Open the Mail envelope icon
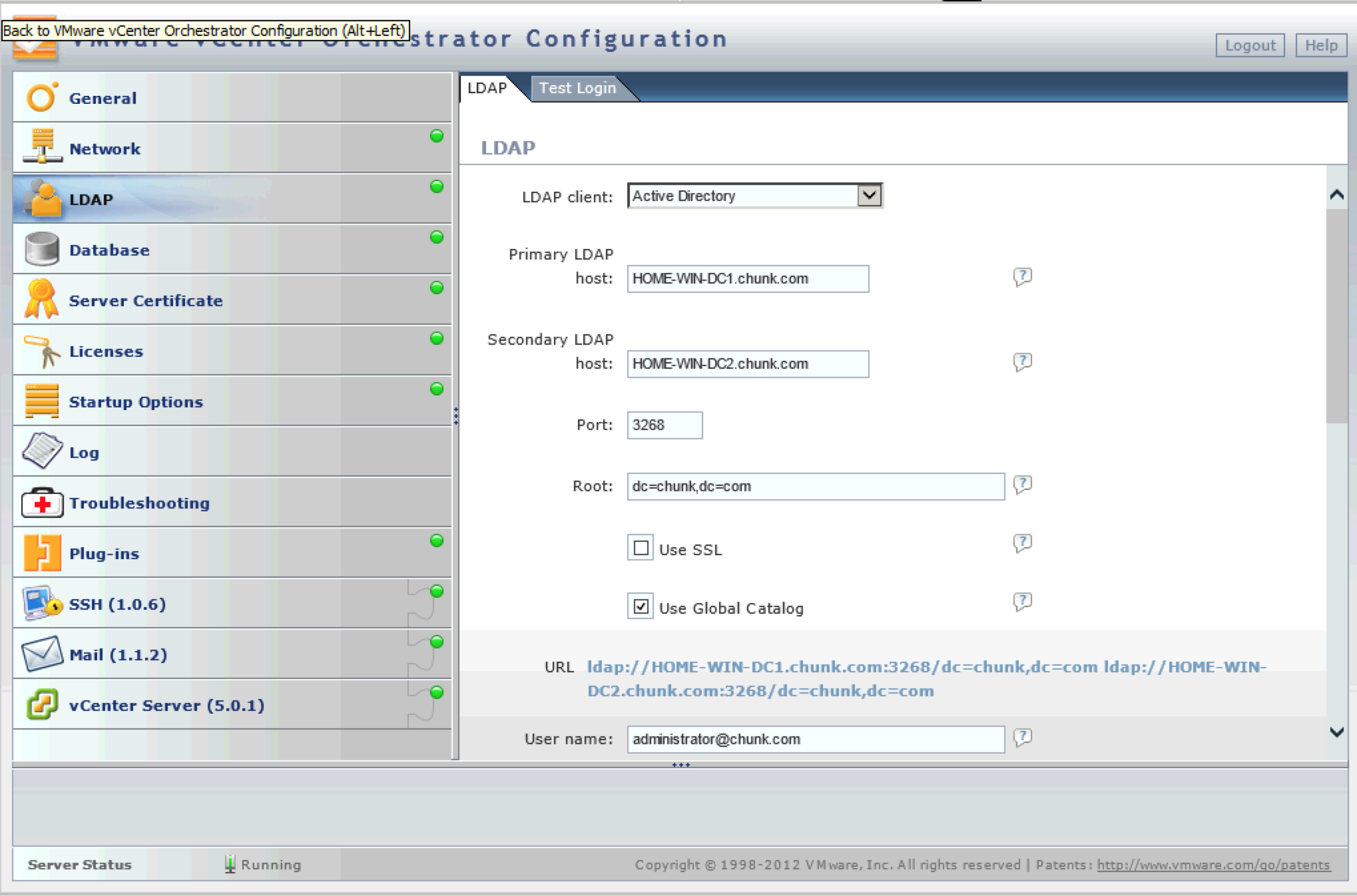The image size is (1357, 896). pos(41,654)
